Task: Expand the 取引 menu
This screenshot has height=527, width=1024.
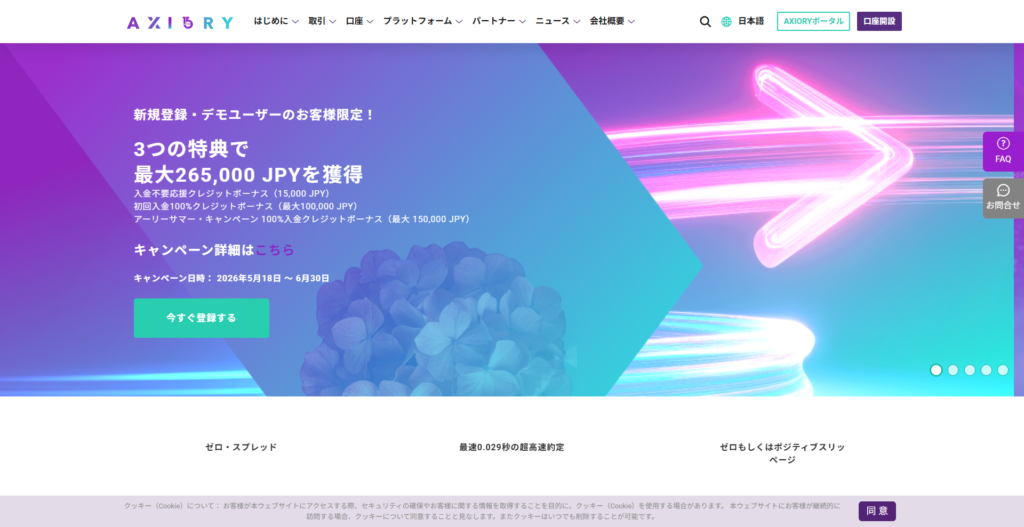Action: click(x=323, y=21)
